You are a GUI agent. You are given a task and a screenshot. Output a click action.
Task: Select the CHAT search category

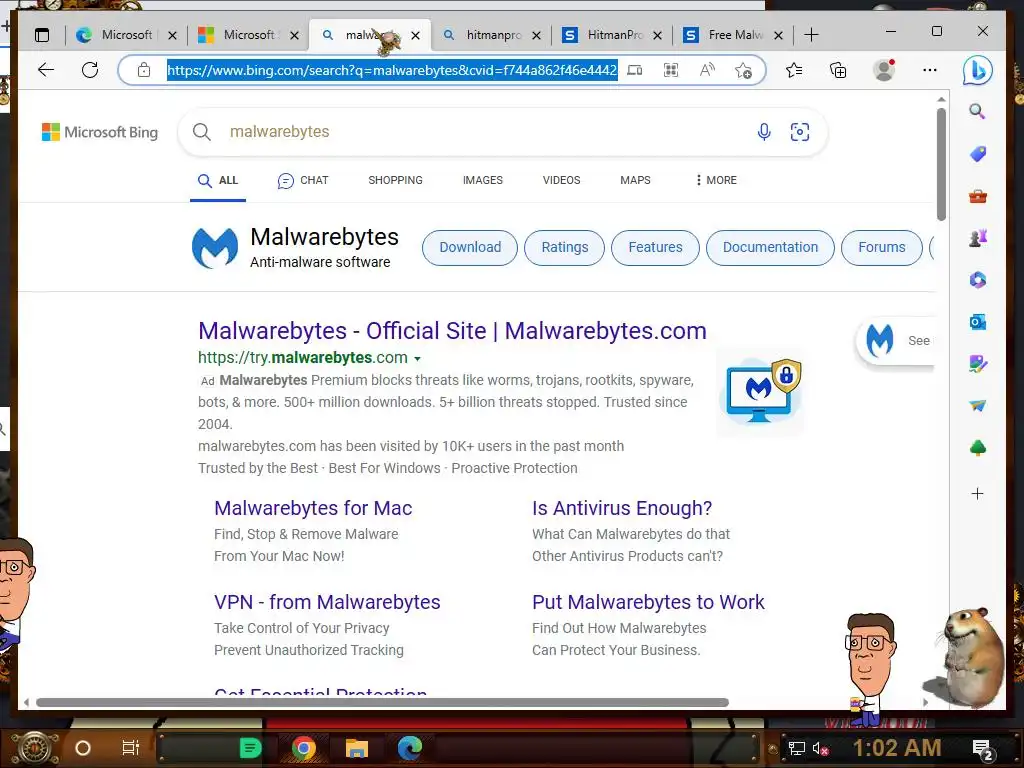pos(303,180)
